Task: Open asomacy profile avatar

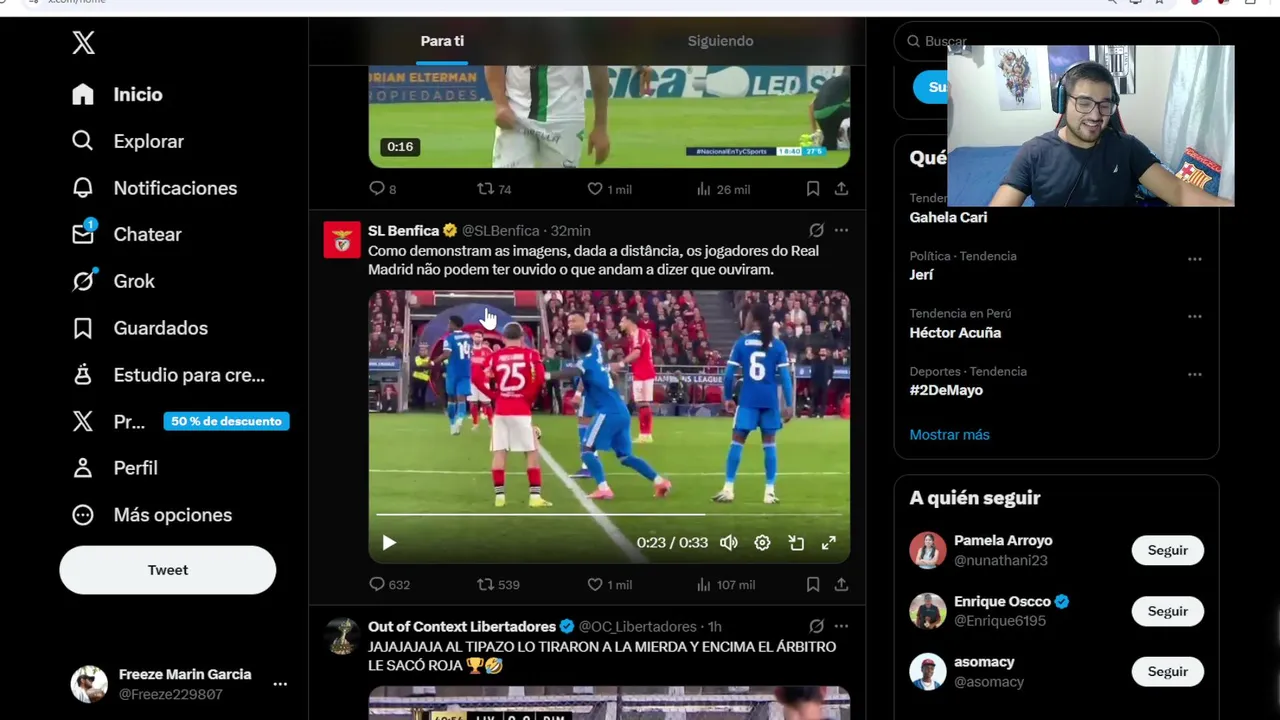Action: click(x=928, y=671)
